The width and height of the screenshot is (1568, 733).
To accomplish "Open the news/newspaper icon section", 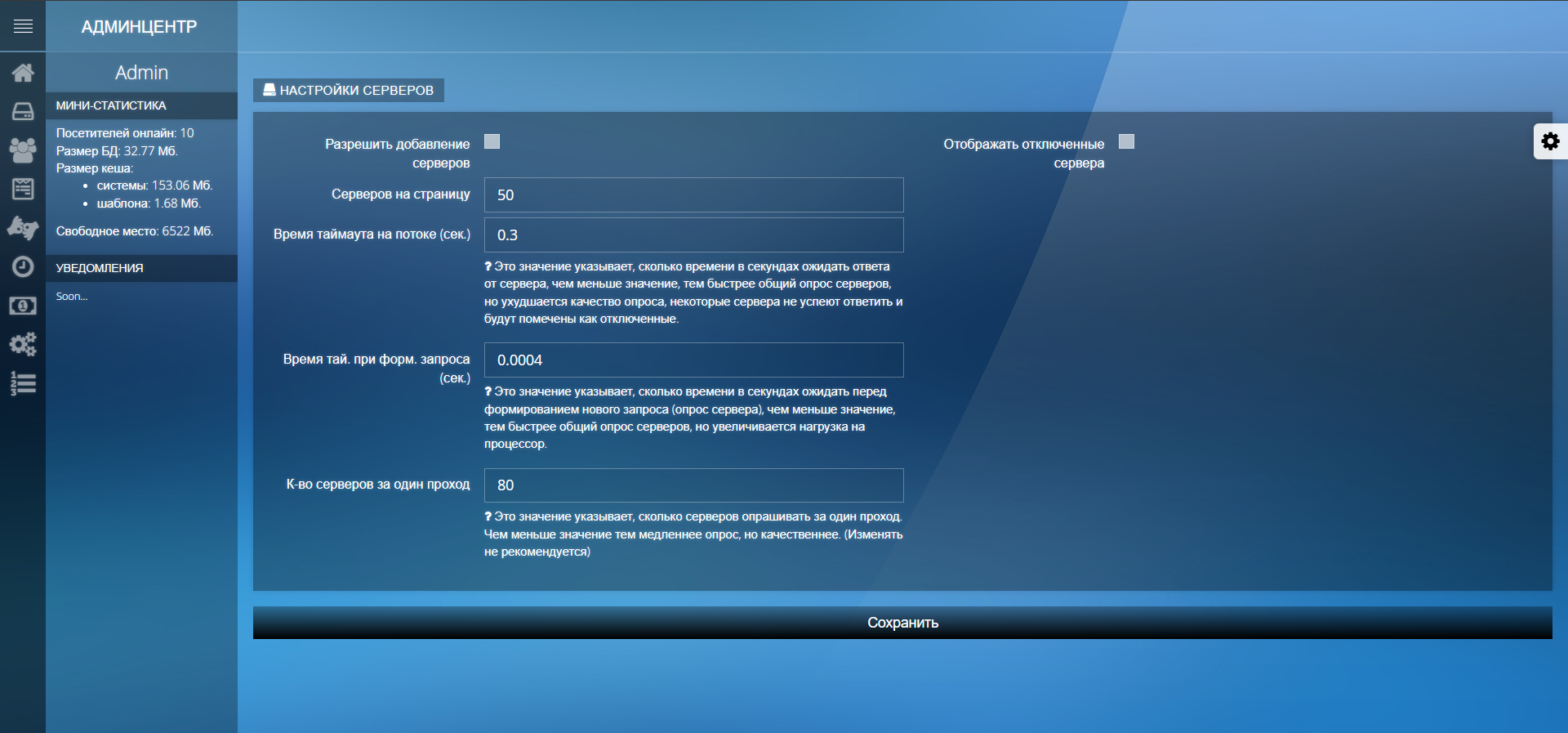I will coord(23,189).
